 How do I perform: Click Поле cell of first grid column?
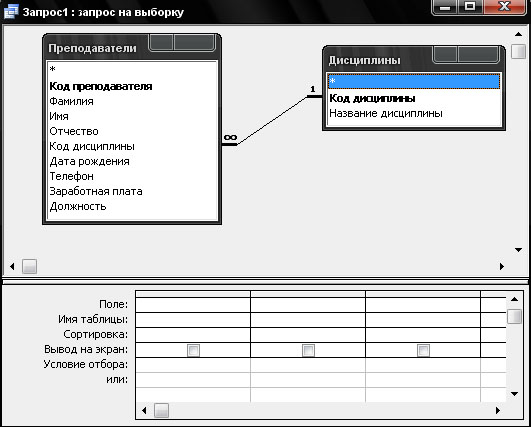pyautogui.click(x=193, y=305)
